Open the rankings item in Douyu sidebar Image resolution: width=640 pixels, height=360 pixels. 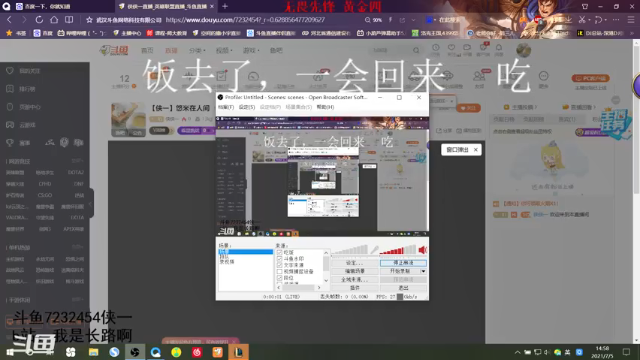10,89
